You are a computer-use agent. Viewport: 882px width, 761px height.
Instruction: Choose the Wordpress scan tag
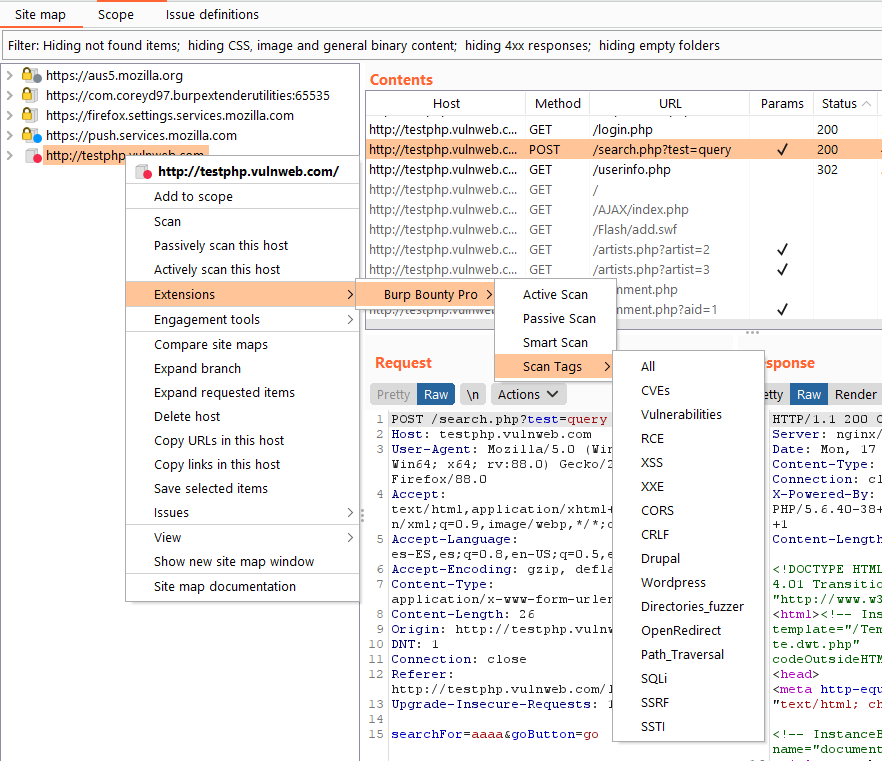click(688, 583)
